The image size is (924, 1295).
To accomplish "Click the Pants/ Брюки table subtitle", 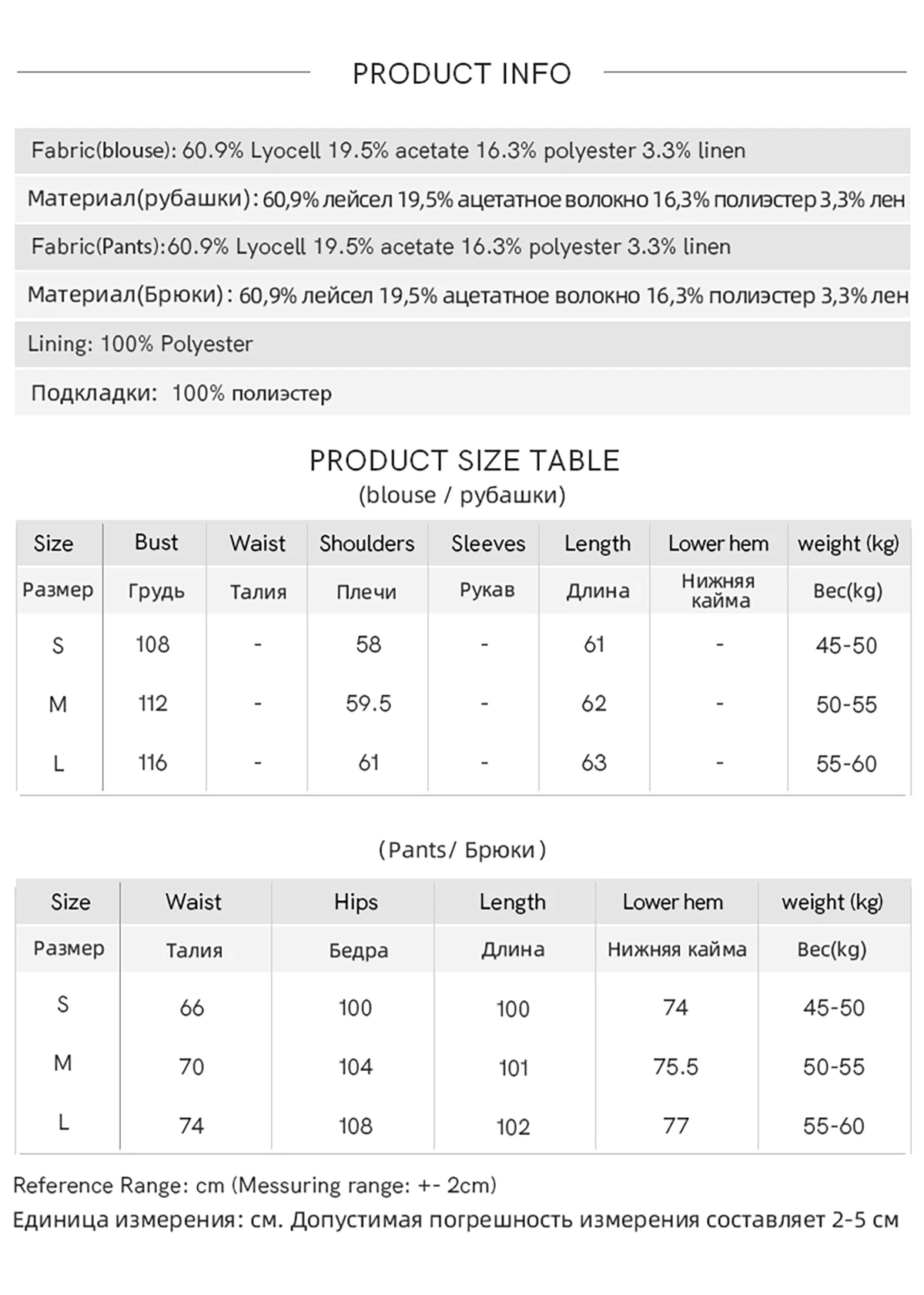I will (462, 850).
